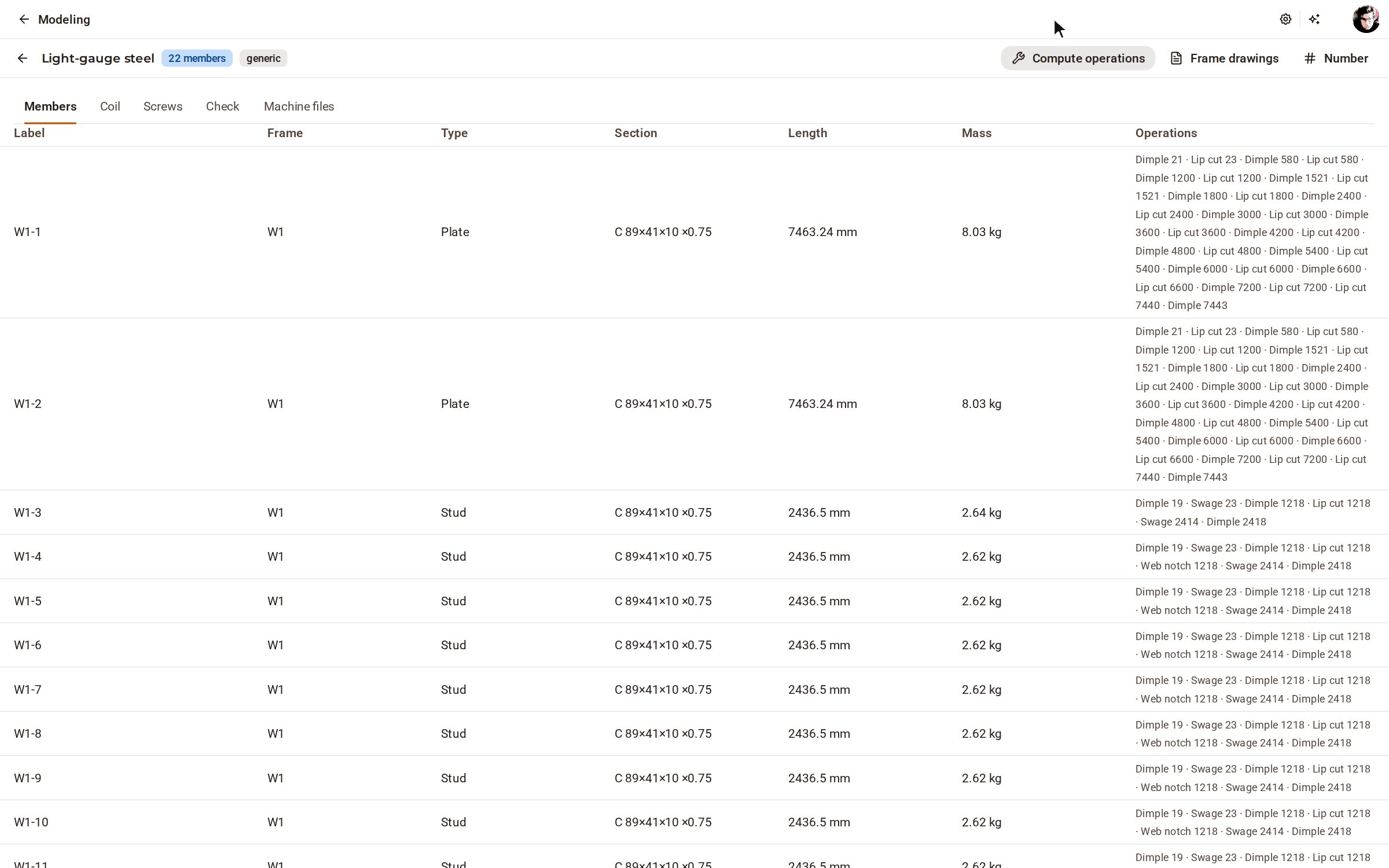Click the Plate type in W1-1 row

point(455,232)
